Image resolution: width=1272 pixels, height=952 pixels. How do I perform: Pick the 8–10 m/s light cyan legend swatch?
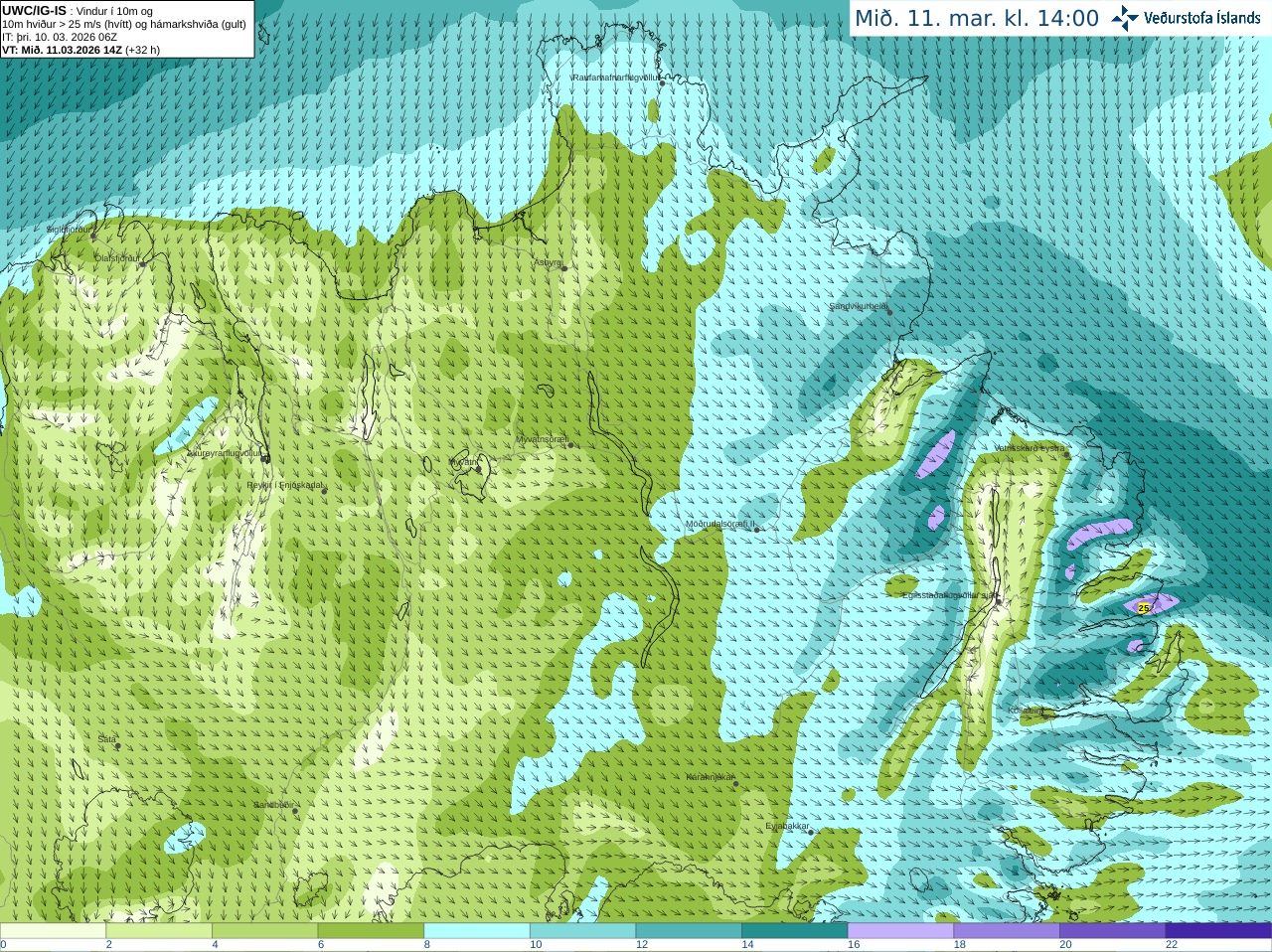point(477,931)
